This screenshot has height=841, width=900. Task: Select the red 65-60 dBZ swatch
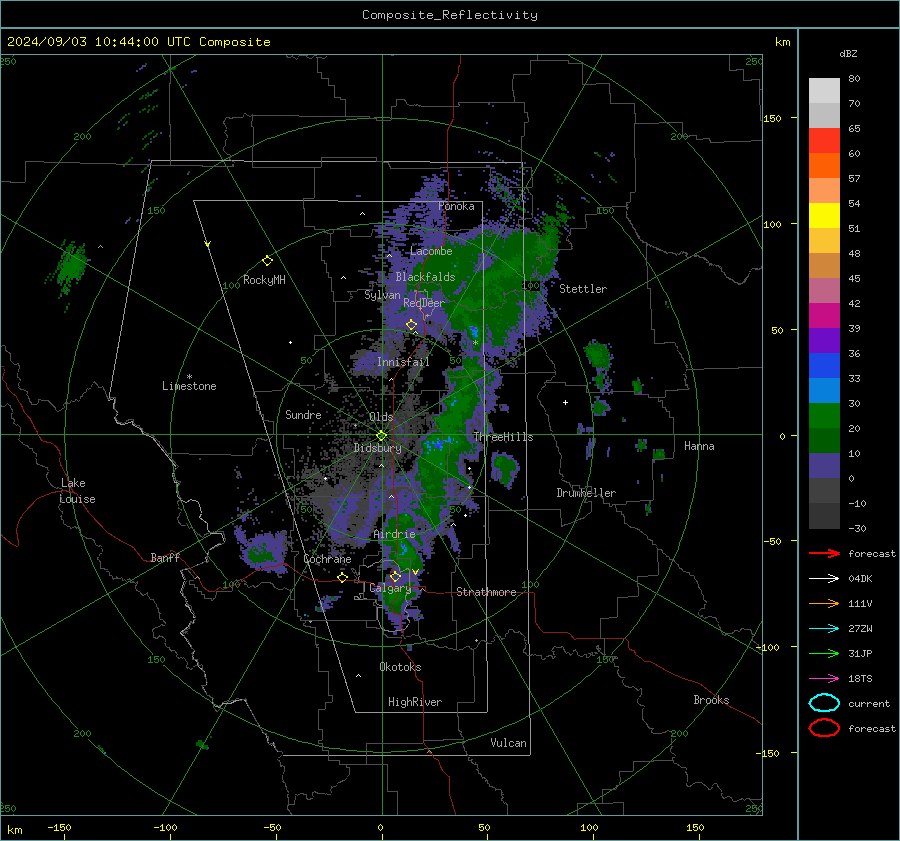[x=824, y=141]
